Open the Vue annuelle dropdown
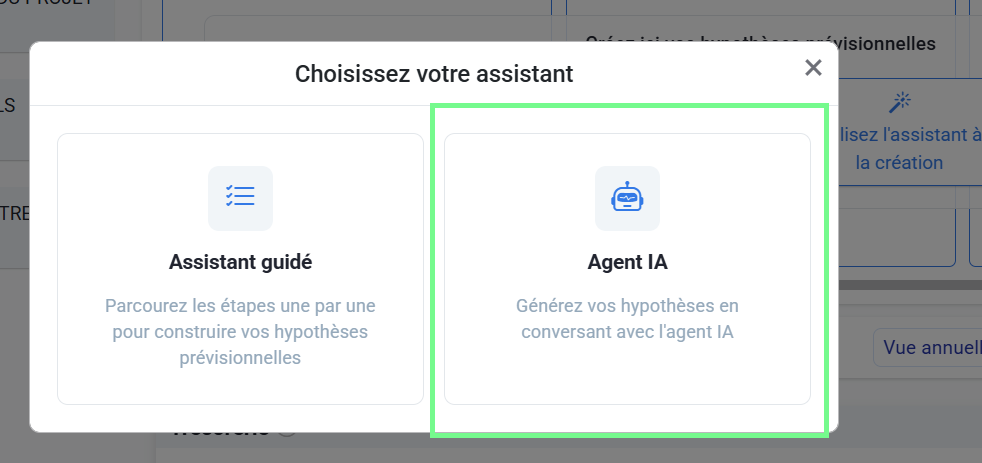982x463 pixels. coord(927,347)
